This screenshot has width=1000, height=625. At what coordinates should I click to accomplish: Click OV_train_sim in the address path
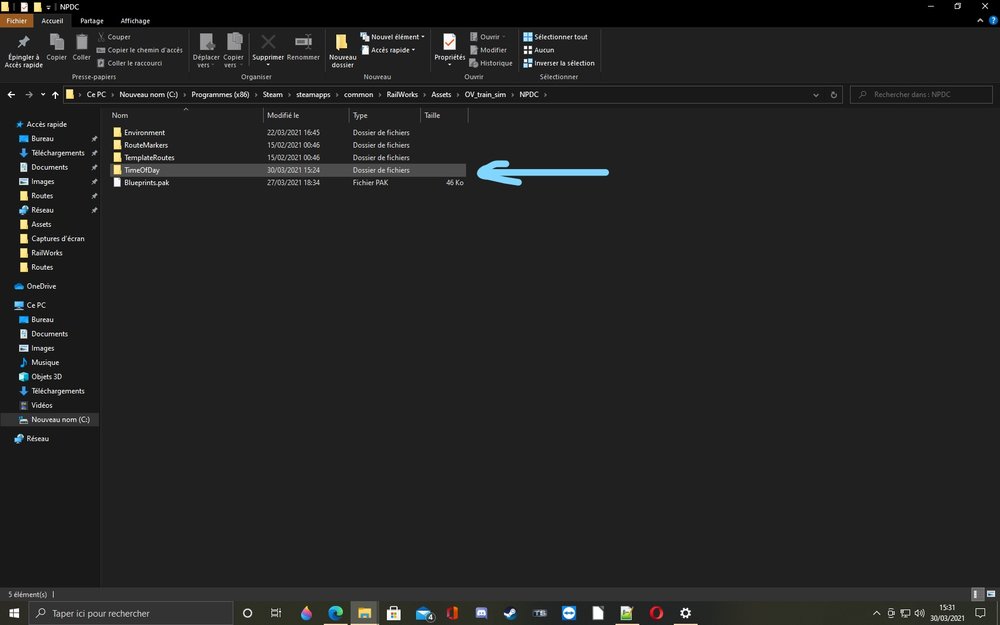pos(485,94)
